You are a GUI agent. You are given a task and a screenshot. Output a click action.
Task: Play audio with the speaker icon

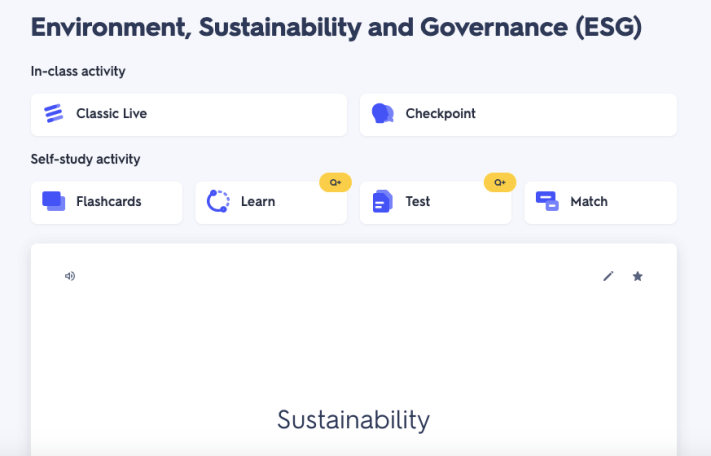click(70, 276)
